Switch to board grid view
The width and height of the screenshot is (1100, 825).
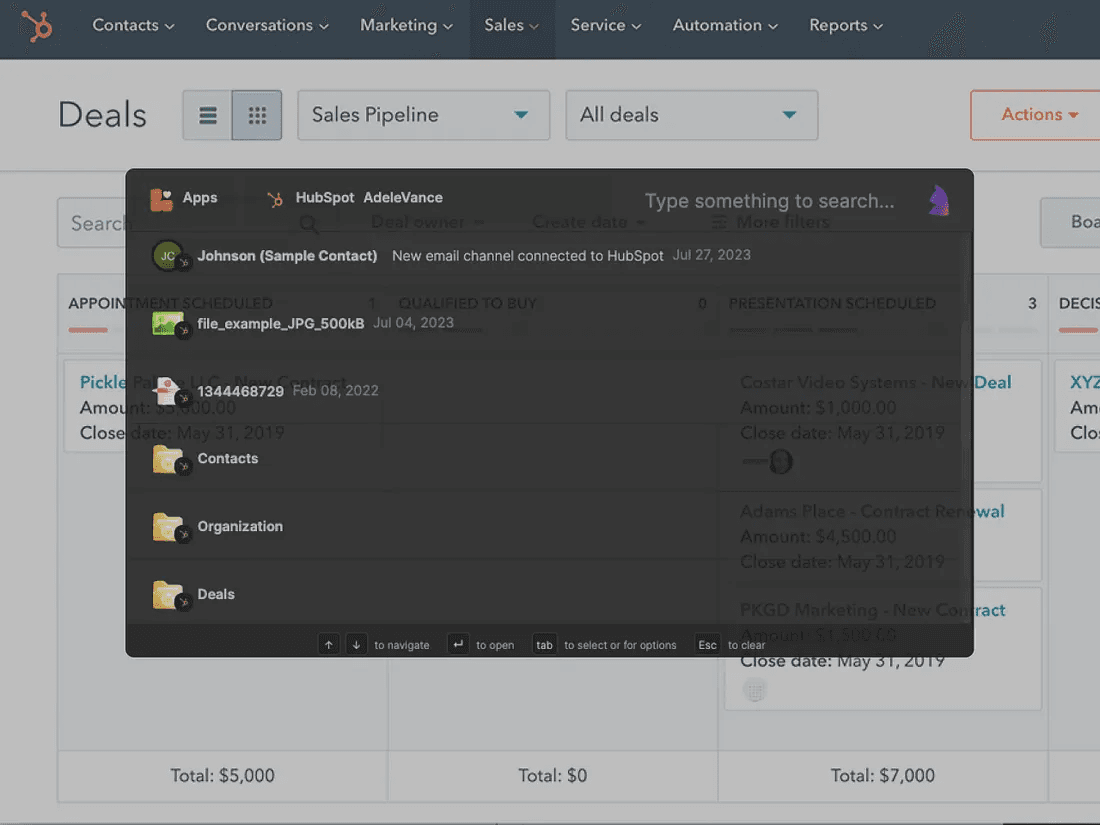click(x=257, y=115)
